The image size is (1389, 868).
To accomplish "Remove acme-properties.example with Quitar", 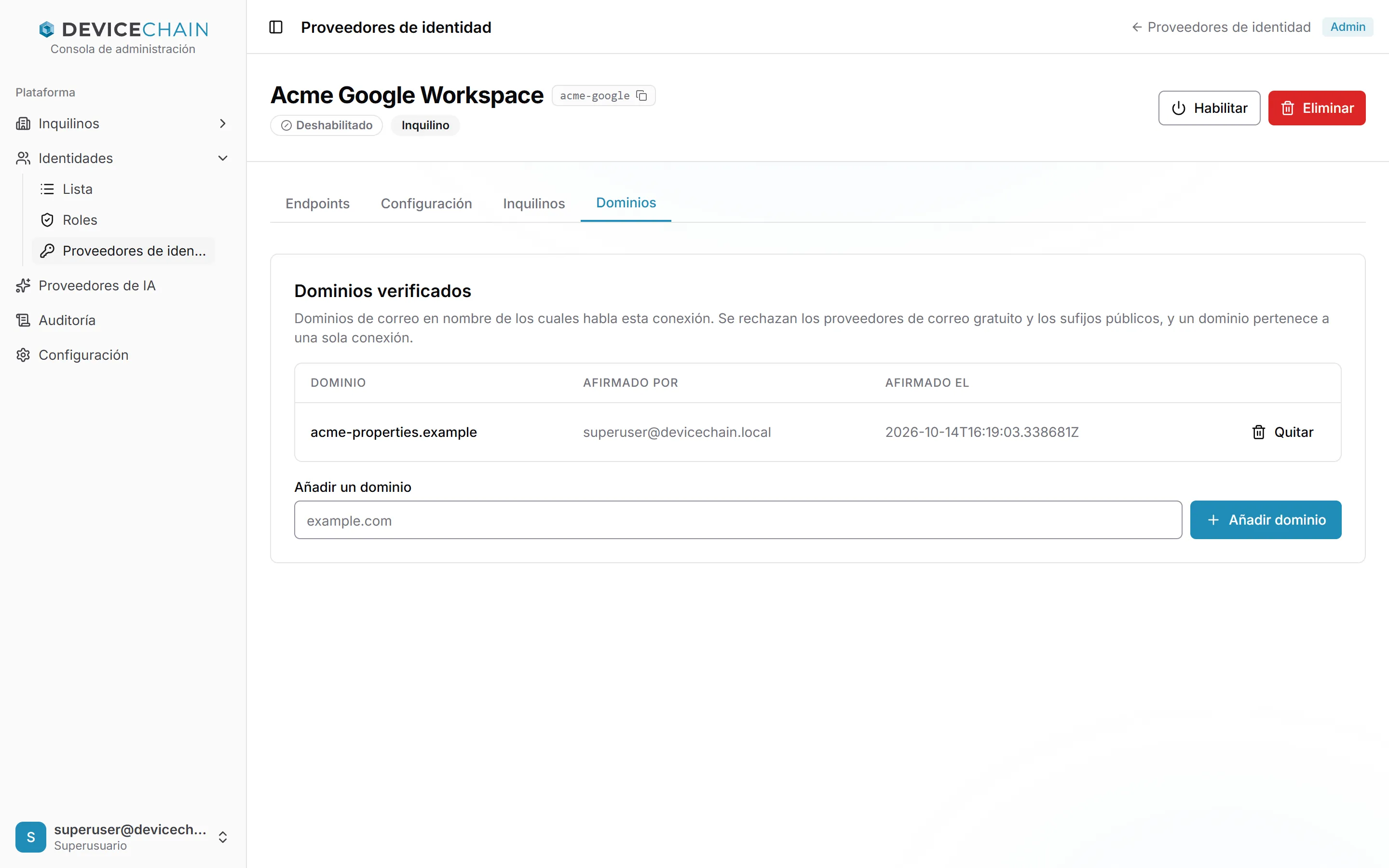I will [x=1282, y=432].
